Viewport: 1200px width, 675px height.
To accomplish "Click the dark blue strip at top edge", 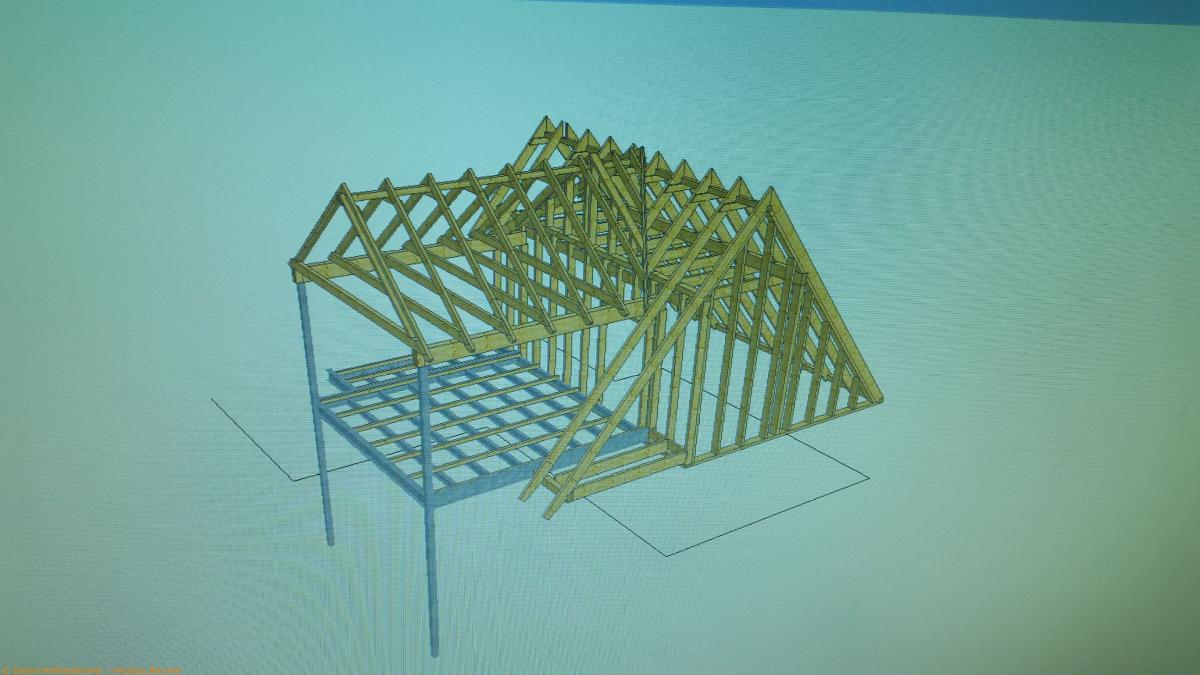I will point(900,10).
